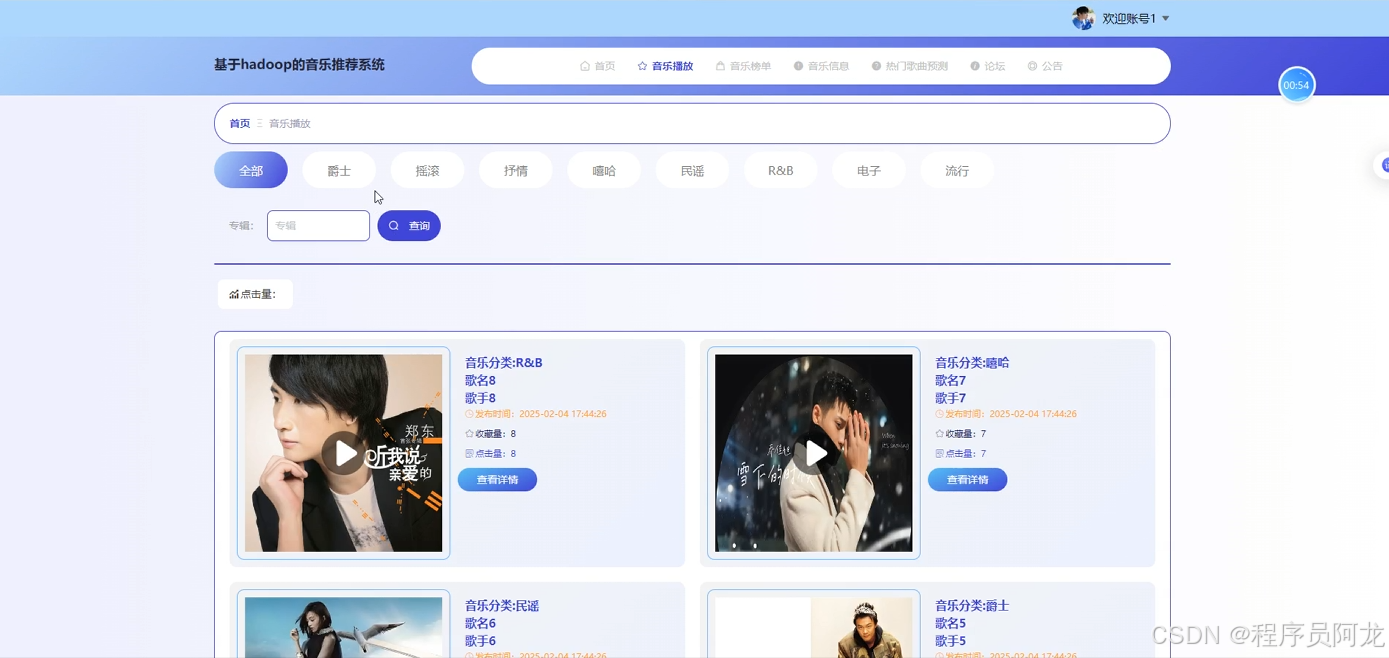Click the 查询 search button
The height and width of the screenshot is (658, 1389).
[x=409, y=226]
